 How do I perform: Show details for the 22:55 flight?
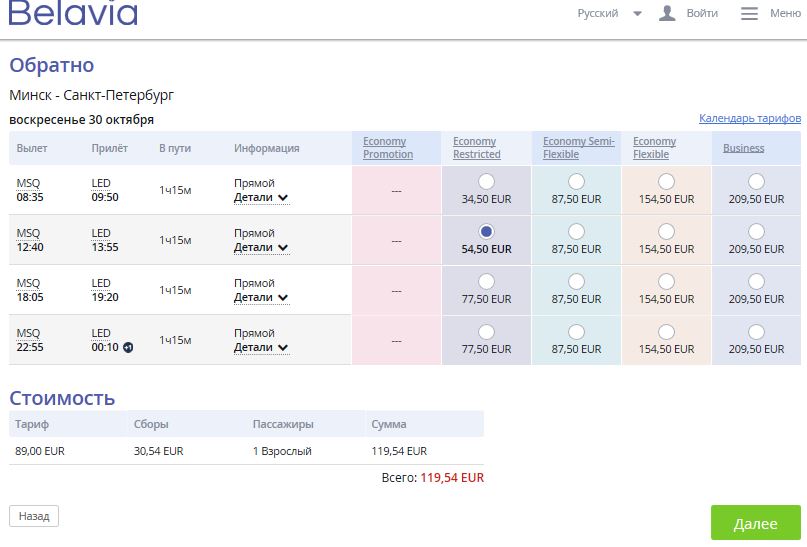pyautogui.click(x=260, y=347)
